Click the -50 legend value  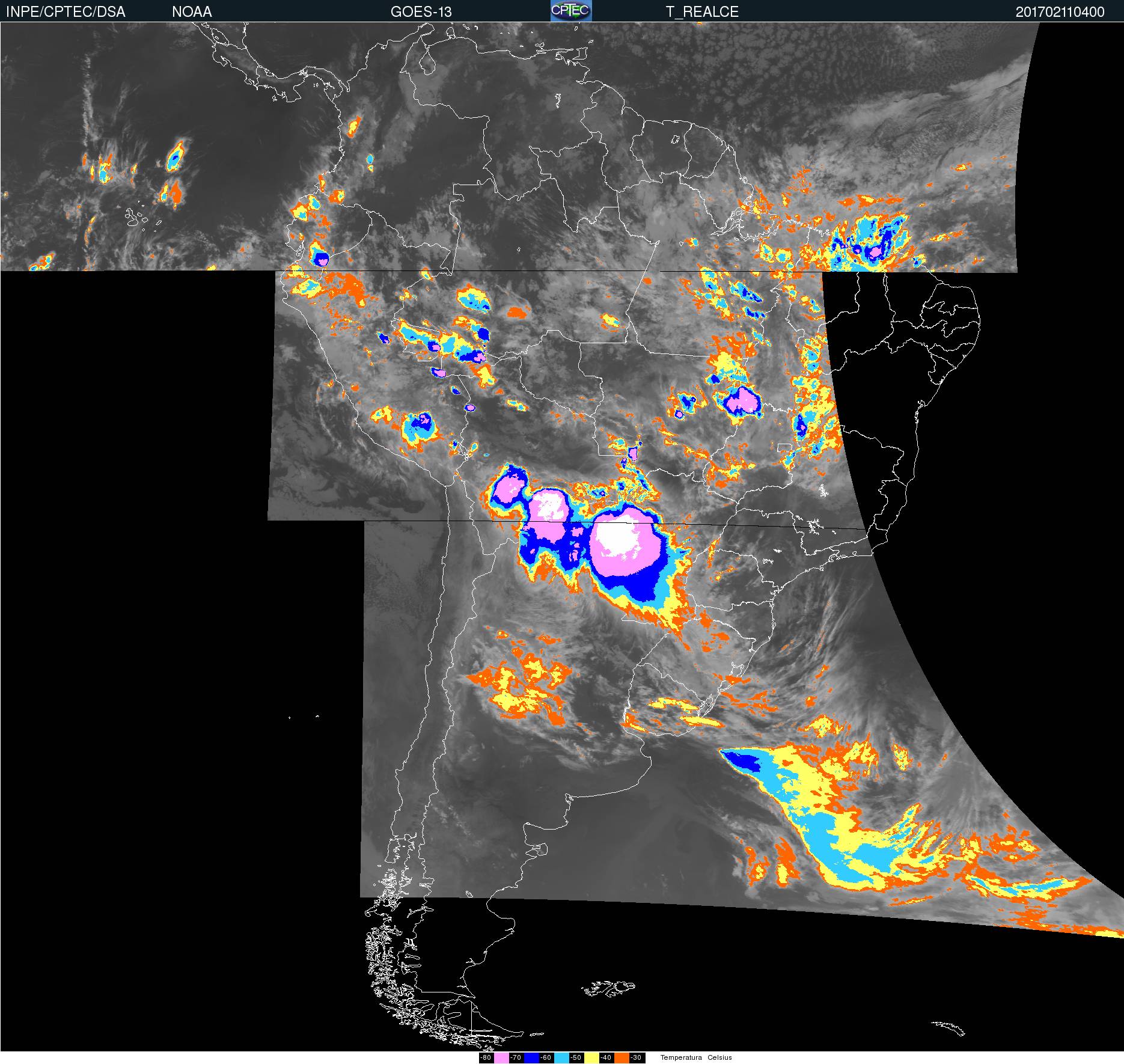click(x=576, y=1057)
